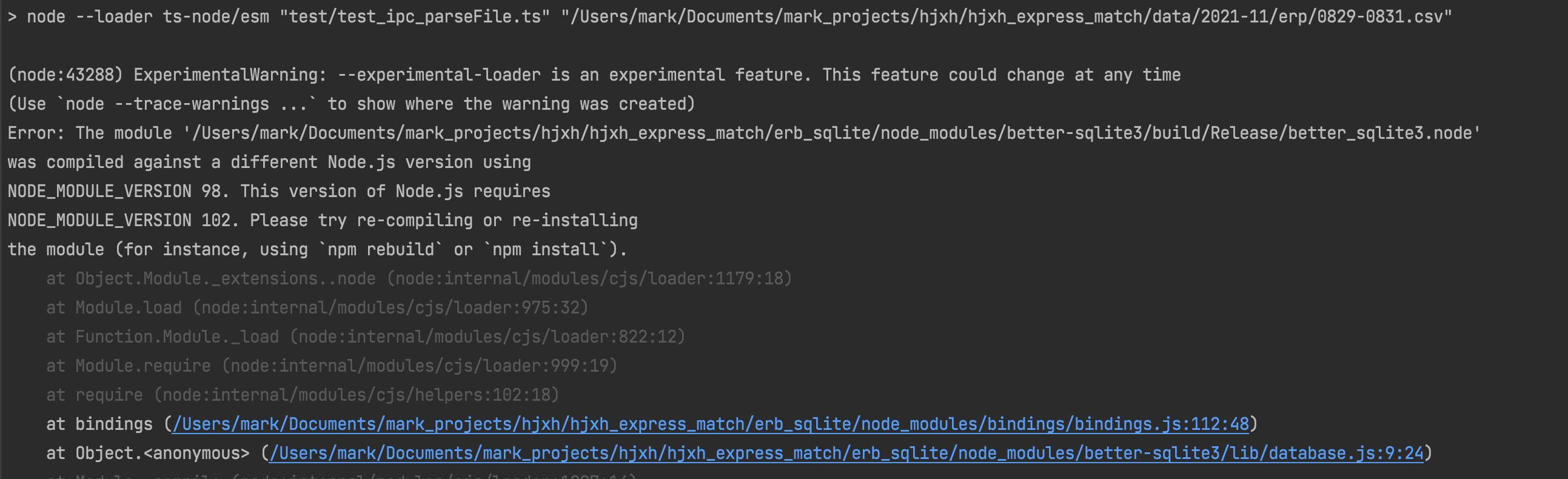1568x479 pixels.
Task: Click the Object.Module._extensions..node trace line
Action: coord(420,279)
